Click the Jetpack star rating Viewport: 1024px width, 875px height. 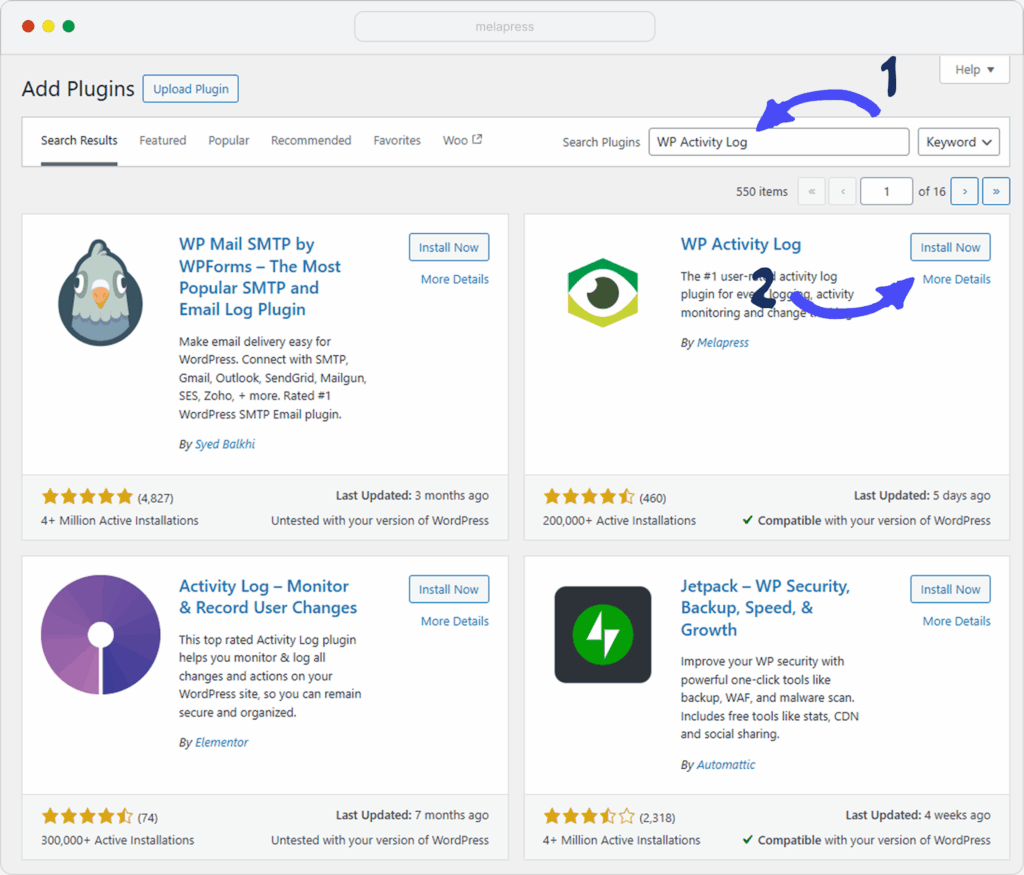(x=589, y=816)
